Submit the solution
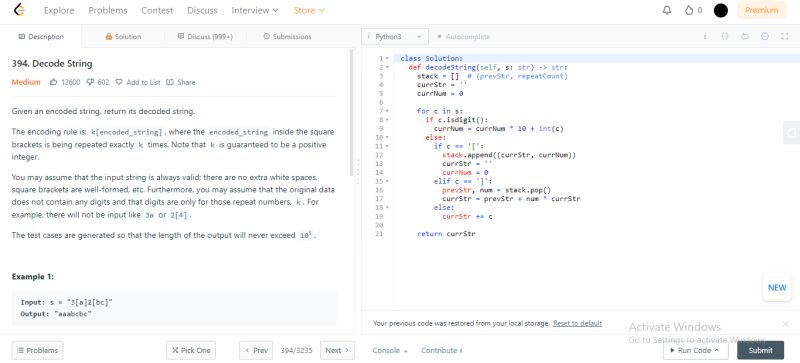Viewport: 800px width, 363px height. (x=760, y=350)
